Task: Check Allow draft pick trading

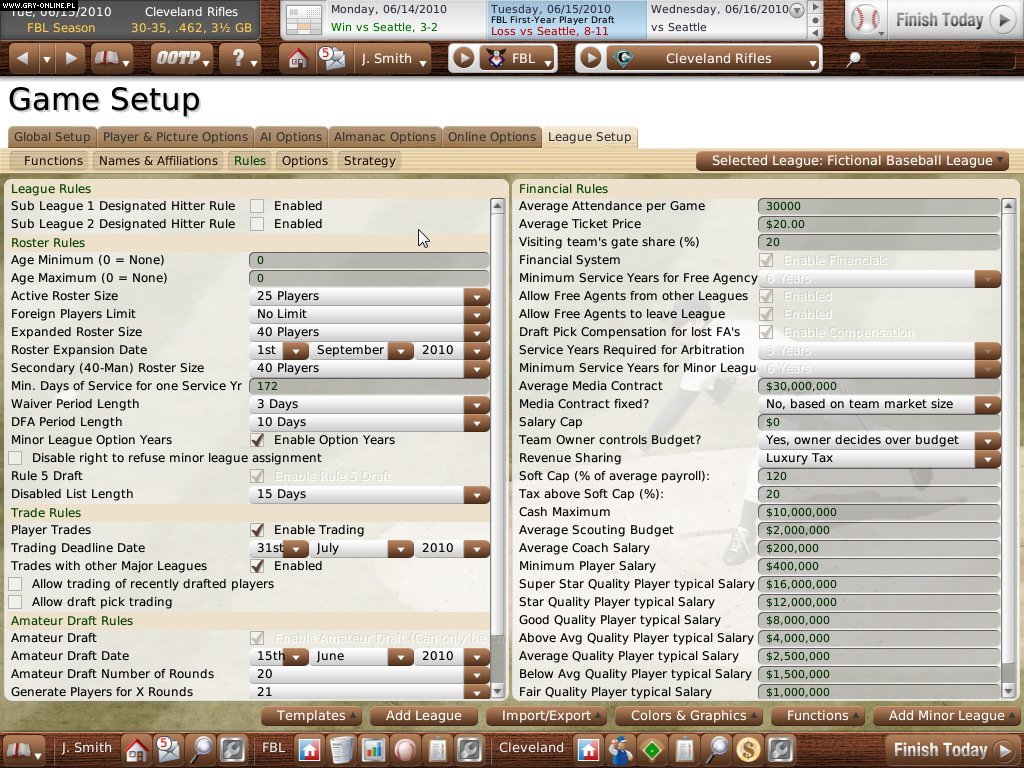Action: (x=16, y=601)
